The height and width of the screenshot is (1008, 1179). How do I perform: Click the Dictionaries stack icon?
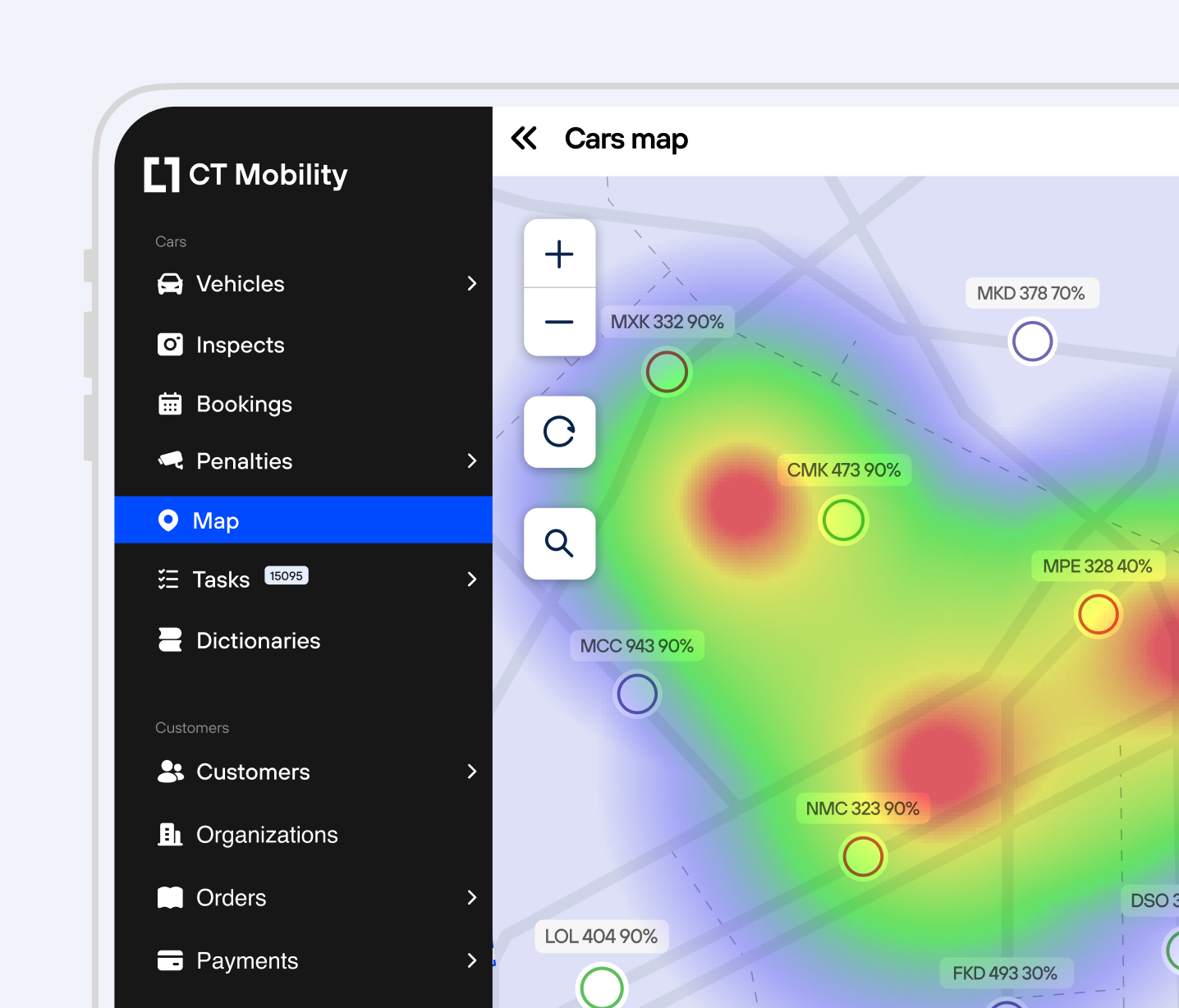(170, 640)
